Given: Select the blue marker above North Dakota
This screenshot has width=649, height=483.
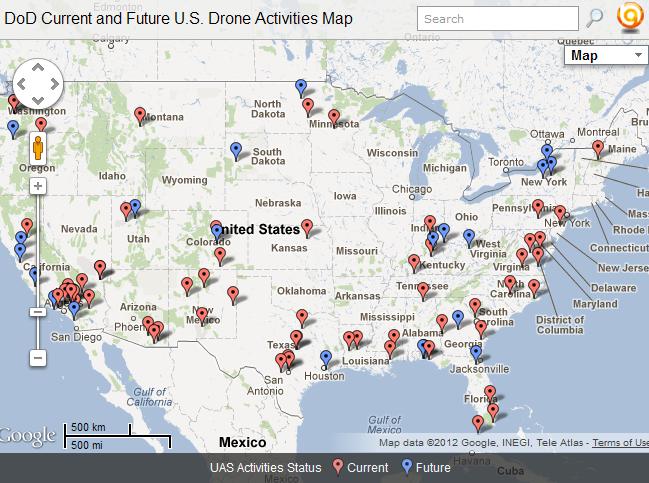Looking at the screenshot, I should click(301, 88).
